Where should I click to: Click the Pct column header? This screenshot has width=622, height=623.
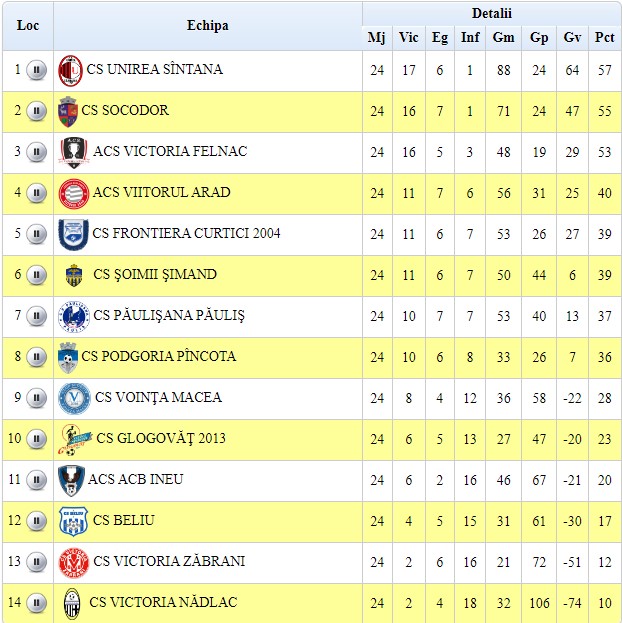(x=604, y=38)
